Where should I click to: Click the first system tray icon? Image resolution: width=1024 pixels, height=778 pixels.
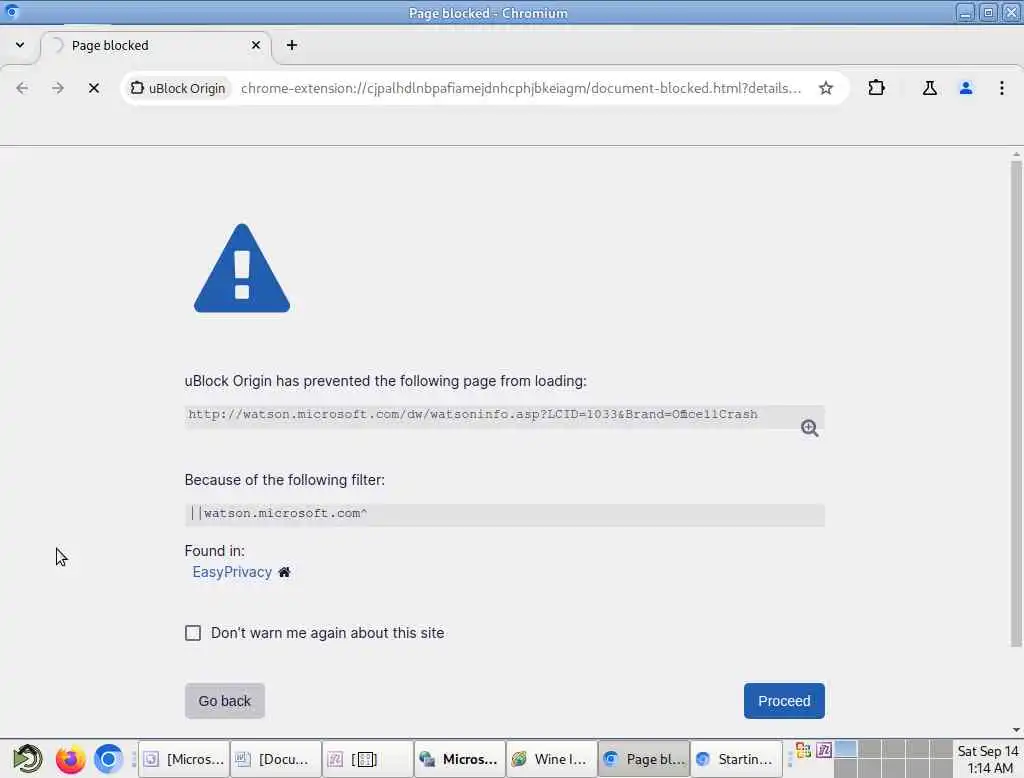tap(803, 750)
